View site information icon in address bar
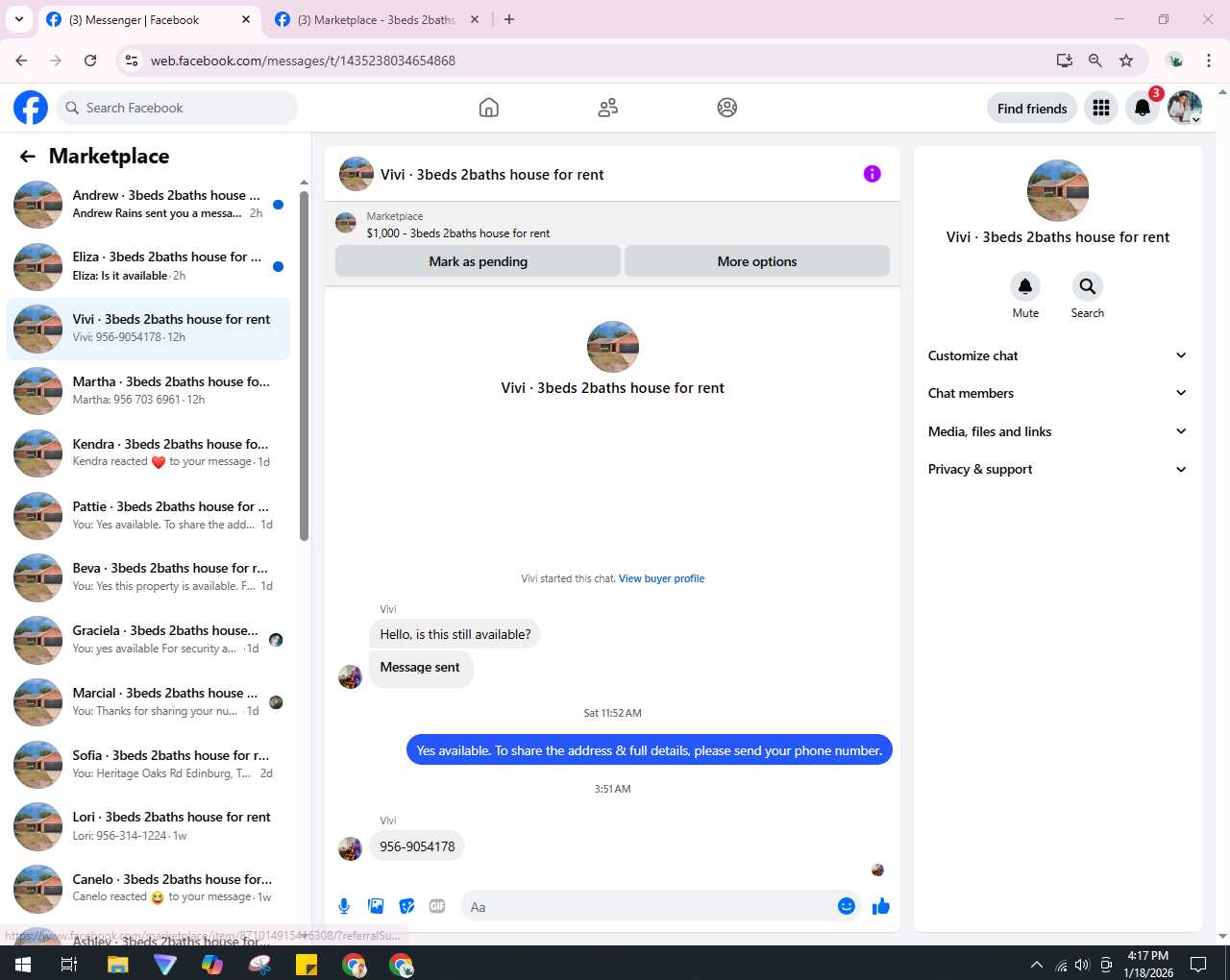1230x980 pixels. tap(133, 61)
